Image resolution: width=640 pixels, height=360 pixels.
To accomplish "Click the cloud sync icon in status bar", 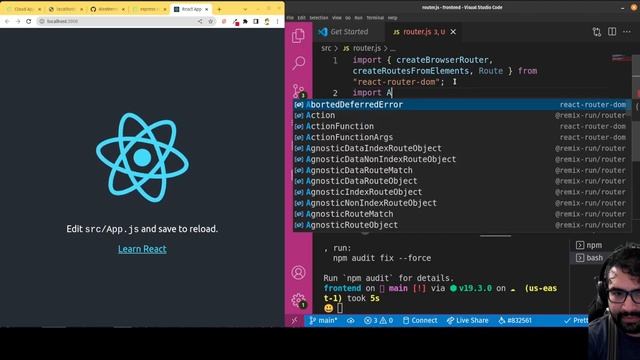I will point(350,321).
